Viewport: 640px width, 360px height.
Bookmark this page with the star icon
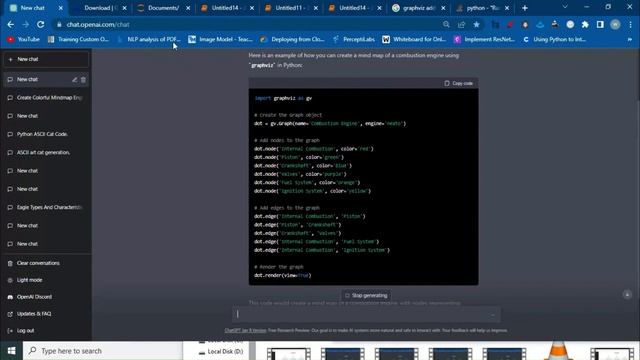pos(476,24)
